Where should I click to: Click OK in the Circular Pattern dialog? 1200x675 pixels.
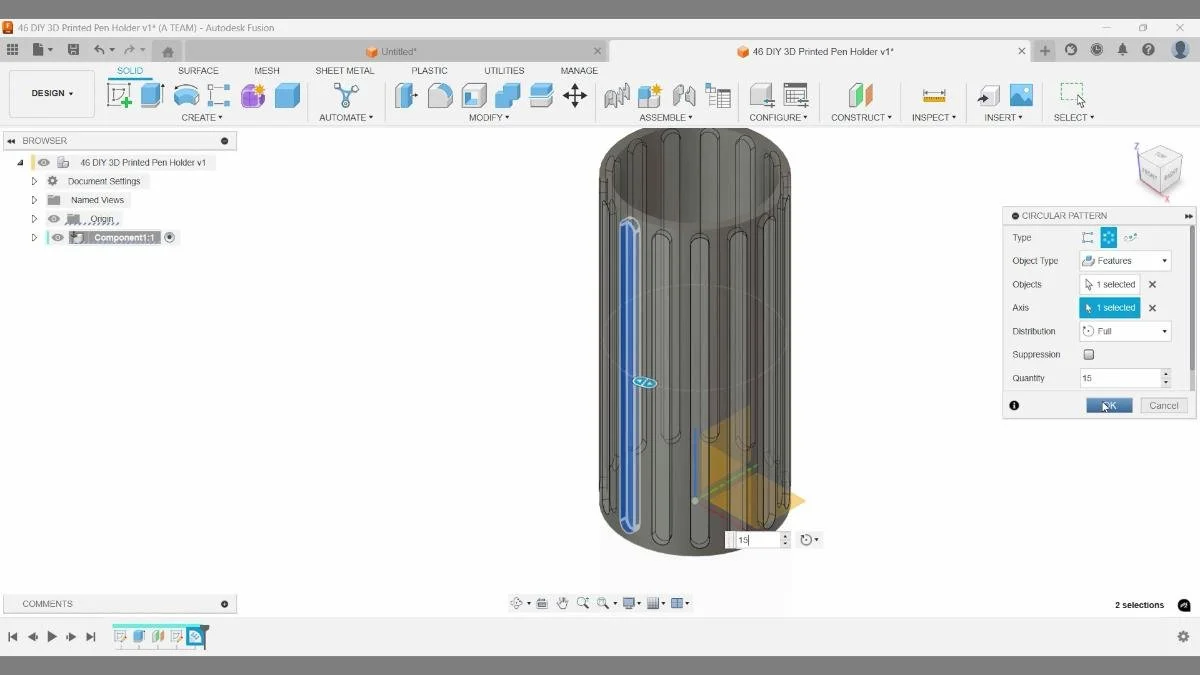[x=1109, y=405]
